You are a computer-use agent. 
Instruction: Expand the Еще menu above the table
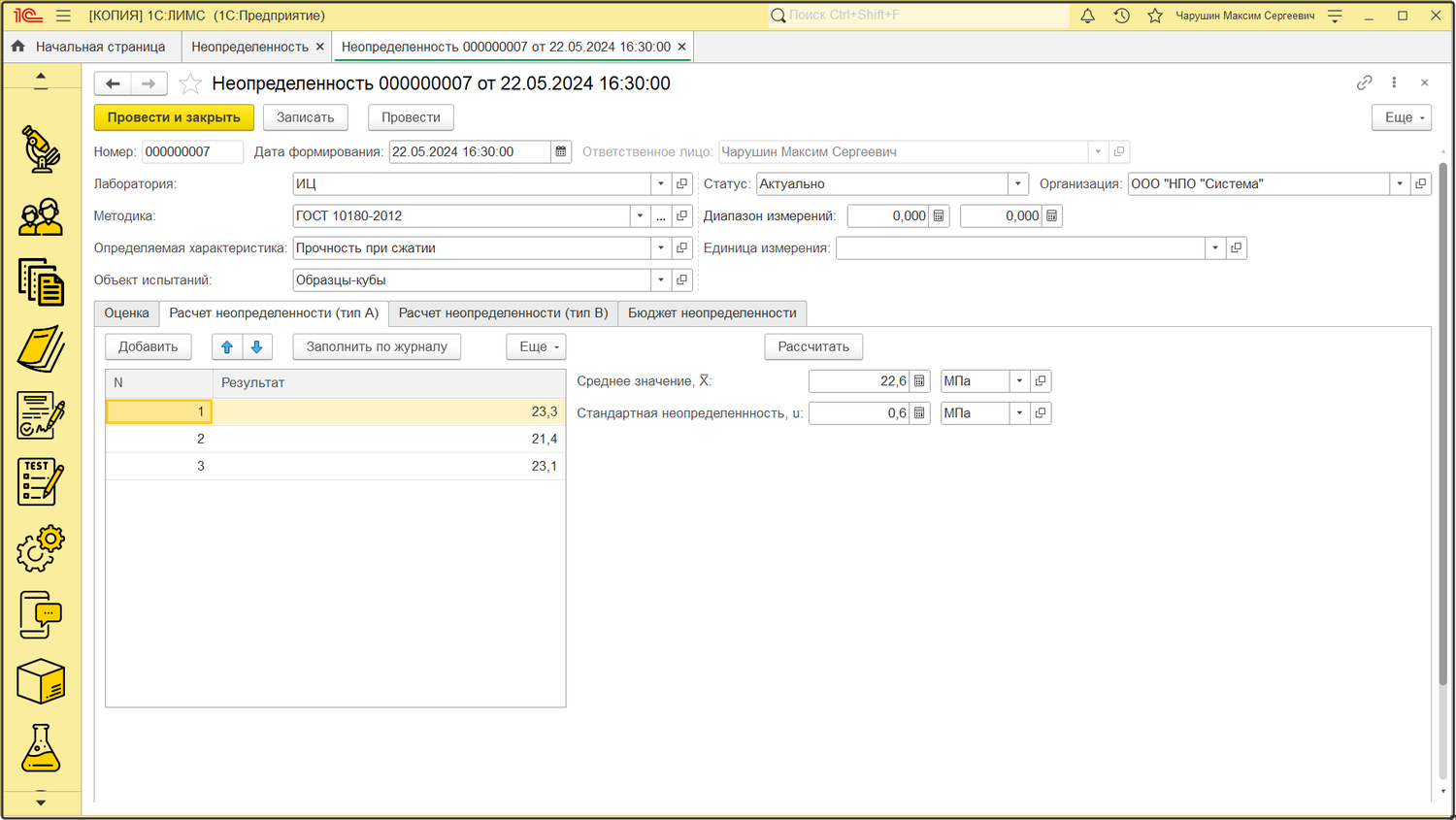[x=536, y=346]
